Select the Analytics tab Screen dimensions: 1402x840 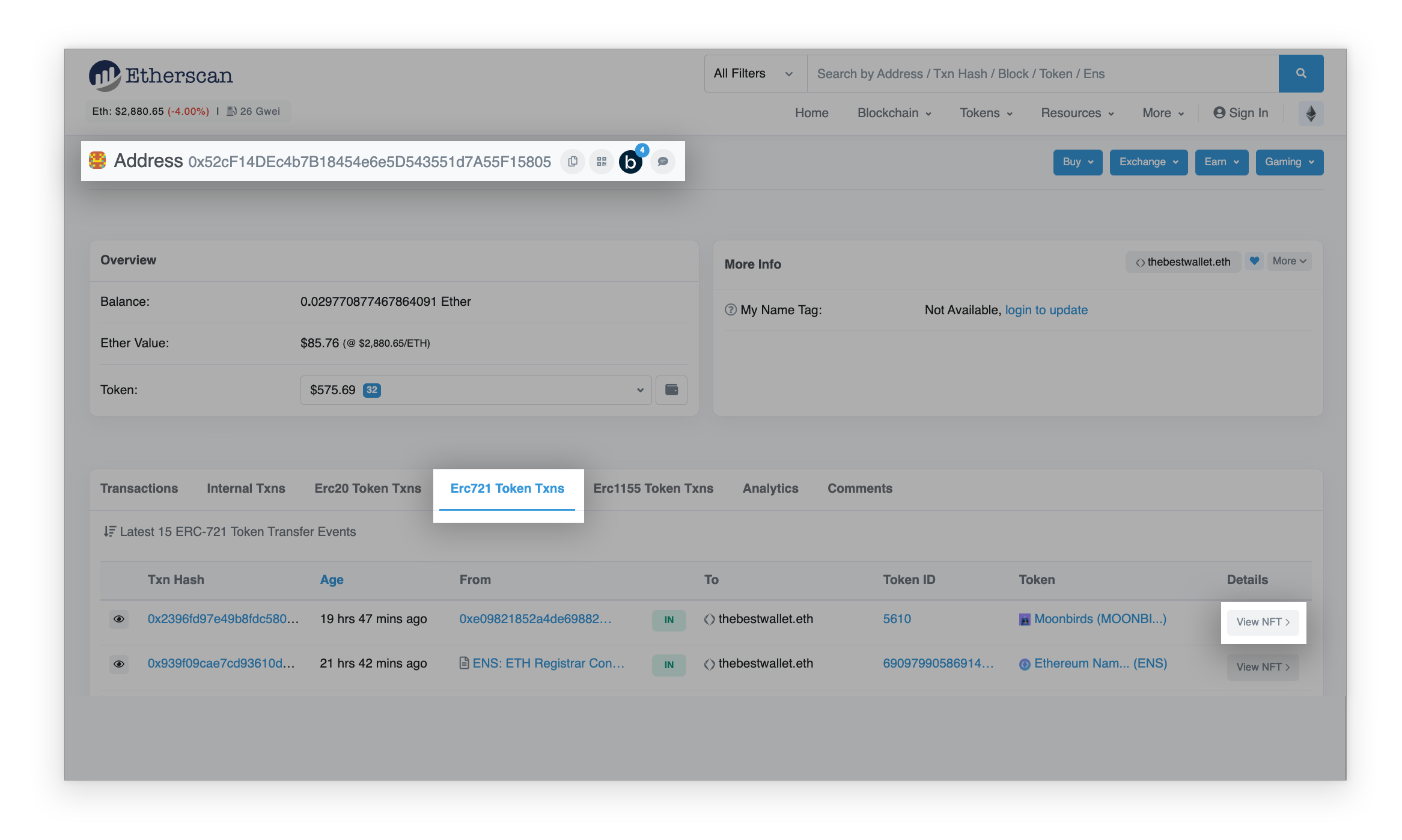coord(770,488)
